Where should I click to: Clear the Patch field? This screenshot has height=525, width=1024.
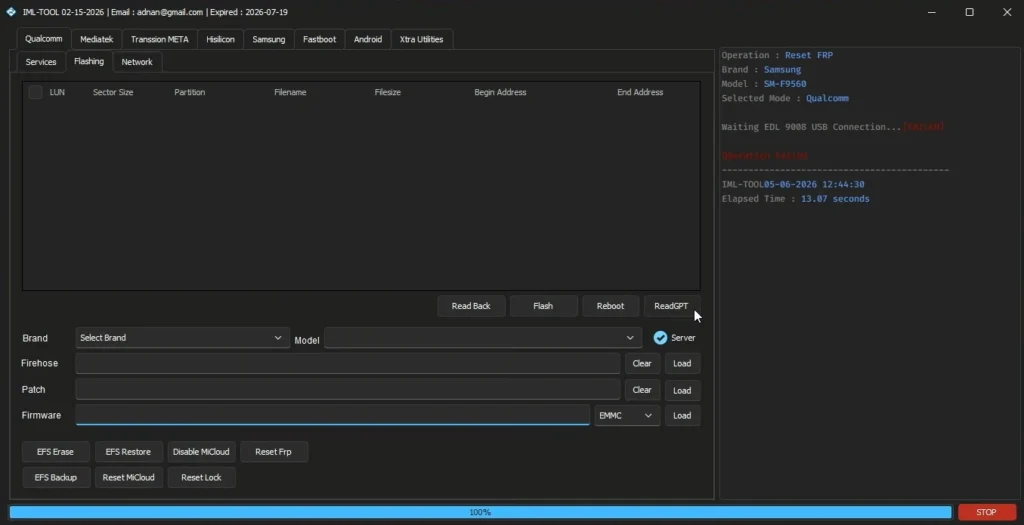(x=642, y=390)
